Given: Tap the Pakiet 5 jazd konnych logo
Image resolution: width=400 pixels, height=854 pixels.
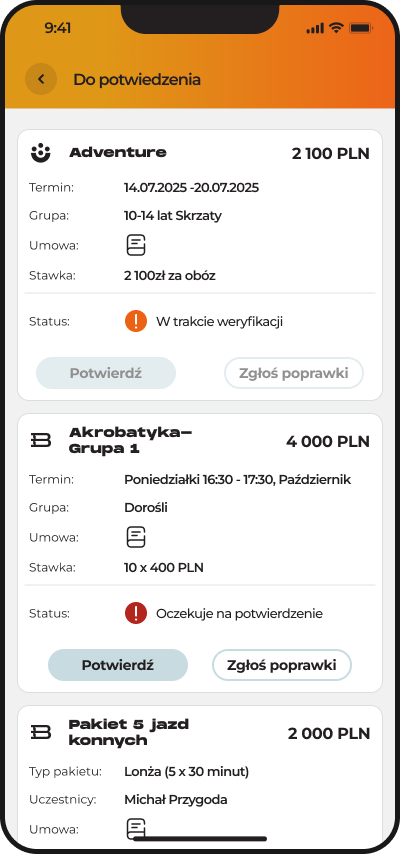Looking at the screenshot, I should coord(40,733).
